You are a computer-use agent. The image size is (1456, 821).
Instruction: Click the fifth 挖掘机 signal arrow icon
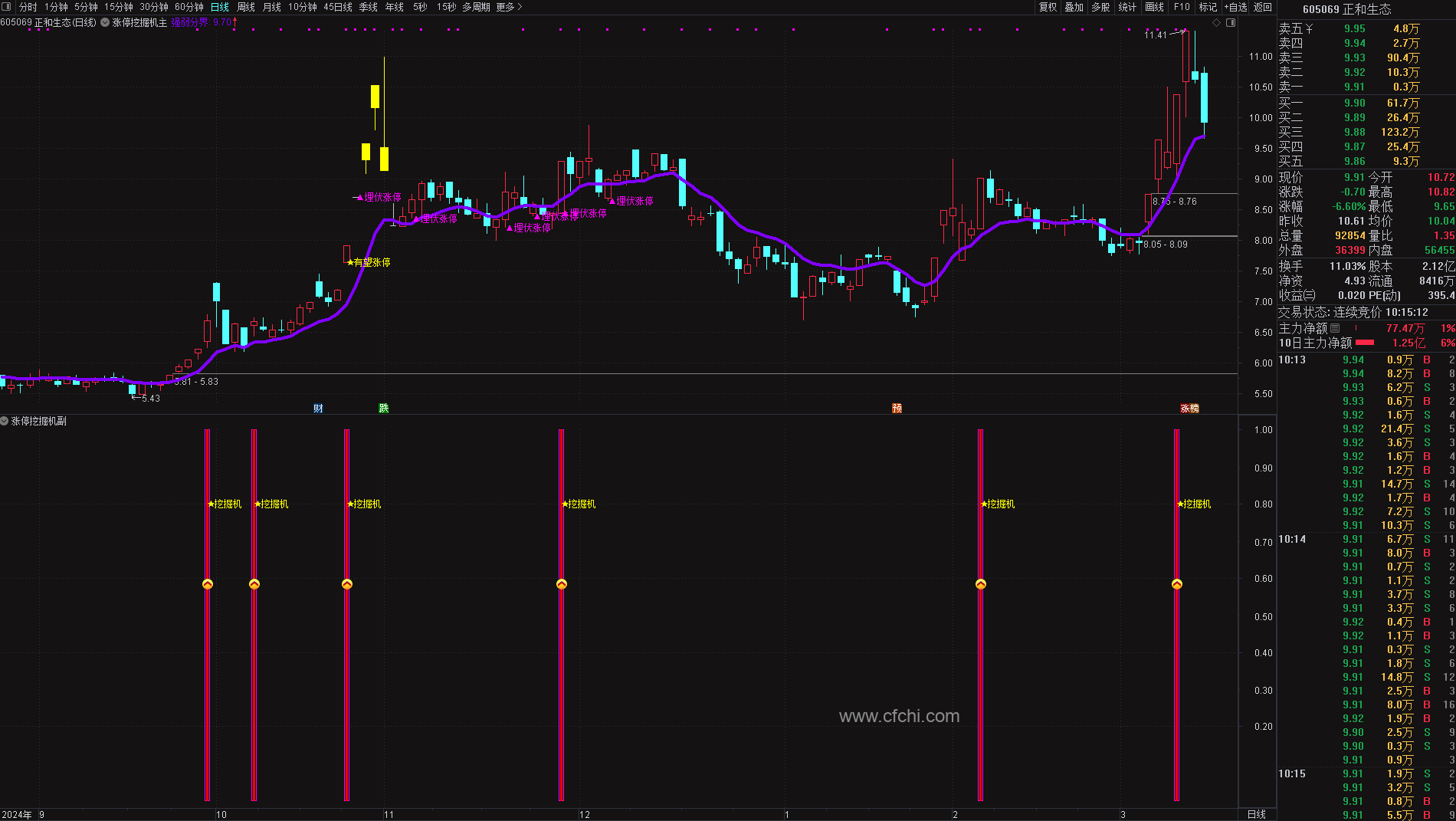click(x=981, y=584)
